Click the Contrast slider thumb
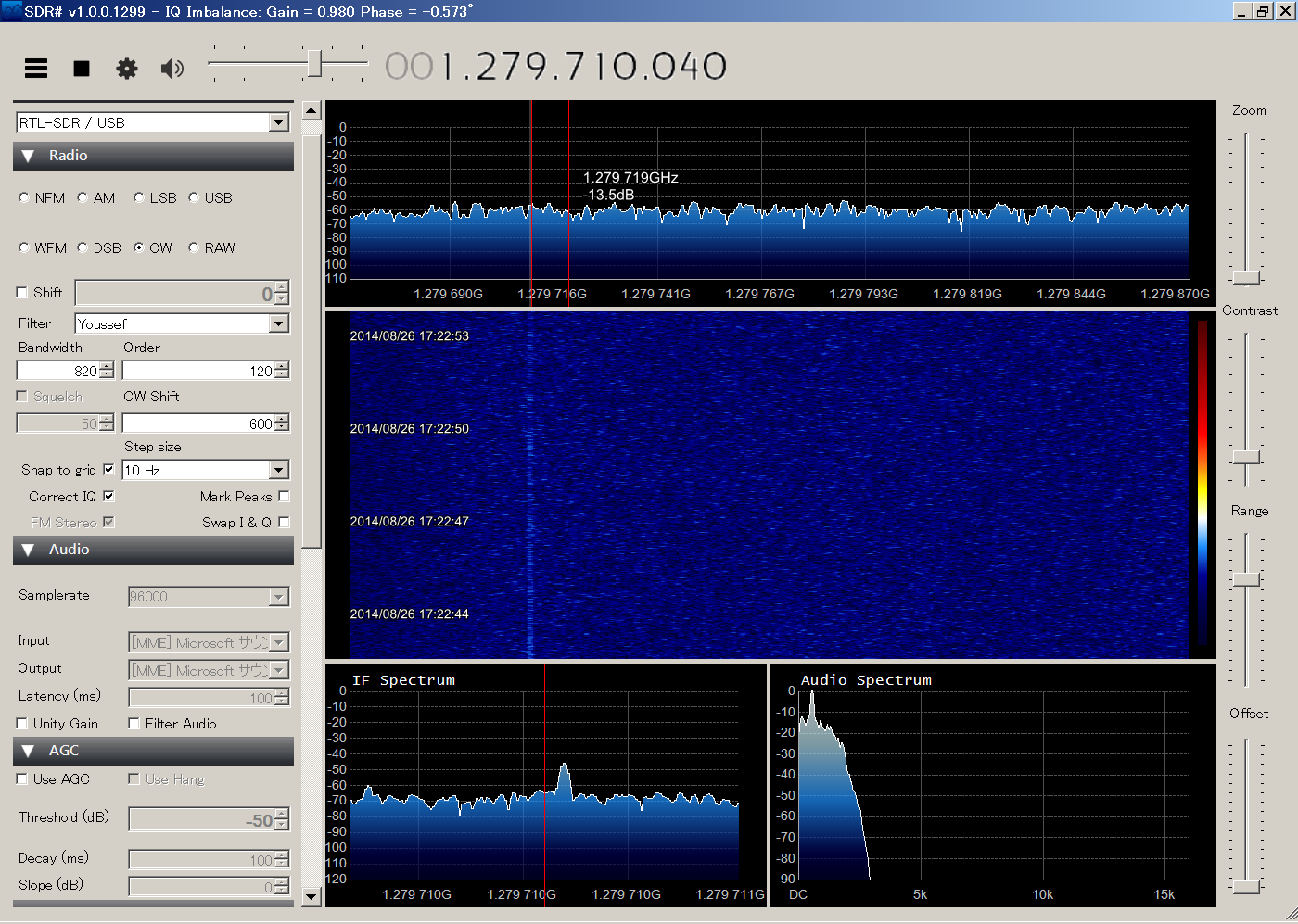 coord(1247,457)
